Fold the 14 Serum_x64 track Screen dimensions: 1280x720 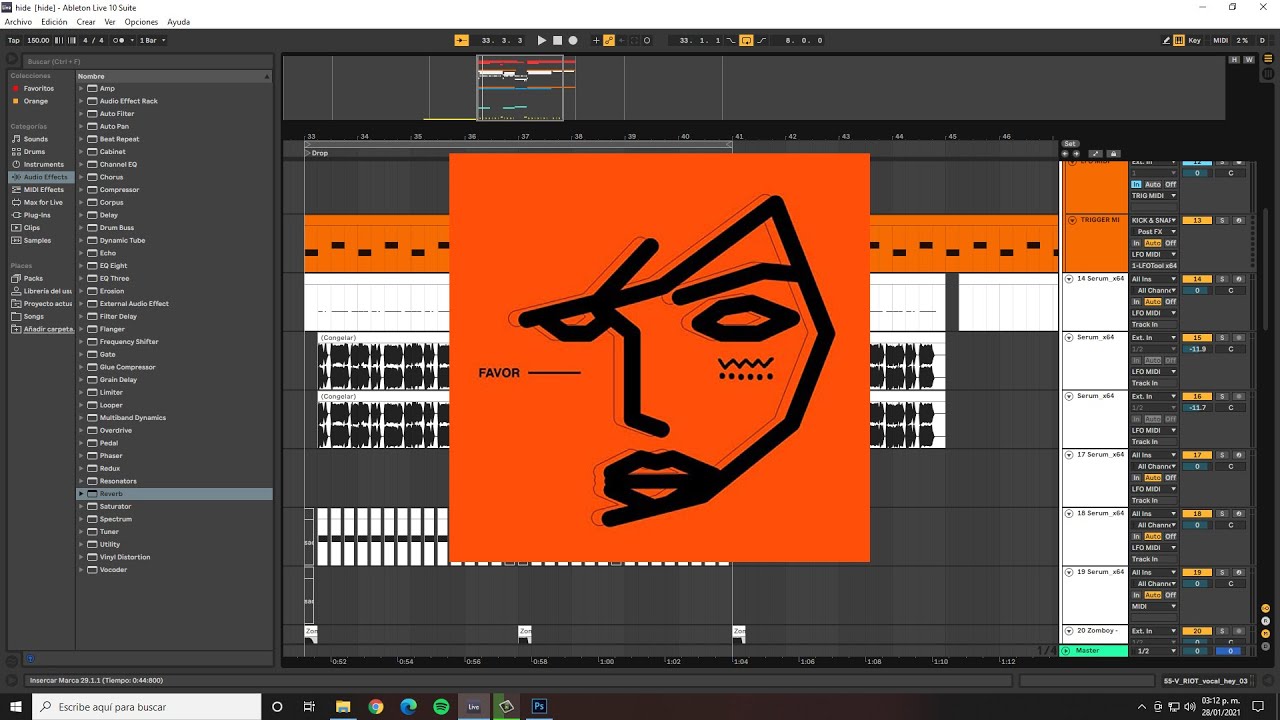[1069, 279]
